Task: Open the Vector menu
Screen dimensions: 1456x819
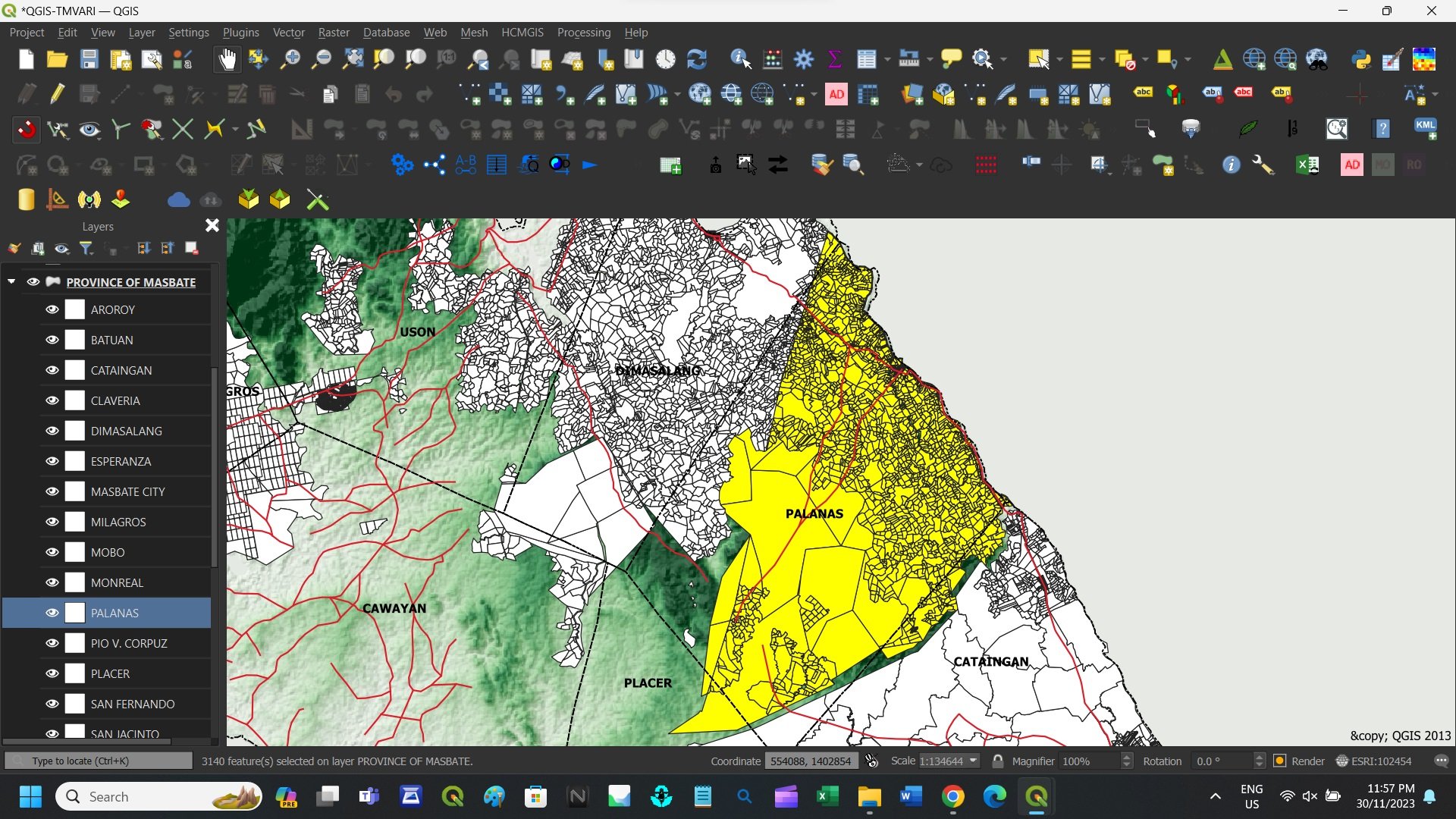Action: [288, 33]
